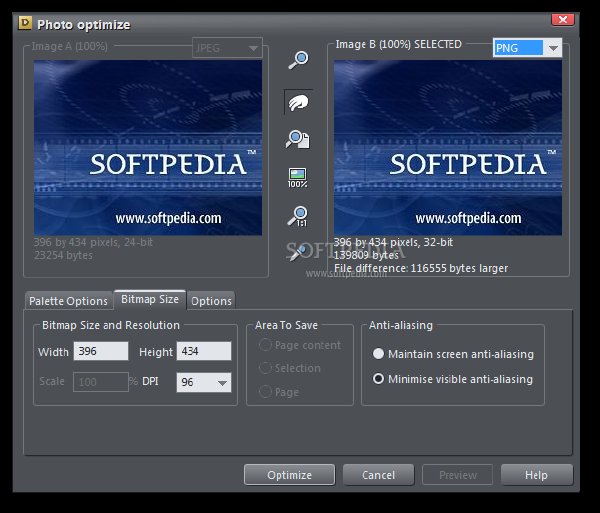
Task: Click the '23254 bytes' text under Image A
Action: pyautogui.click(x=64, y=255)
